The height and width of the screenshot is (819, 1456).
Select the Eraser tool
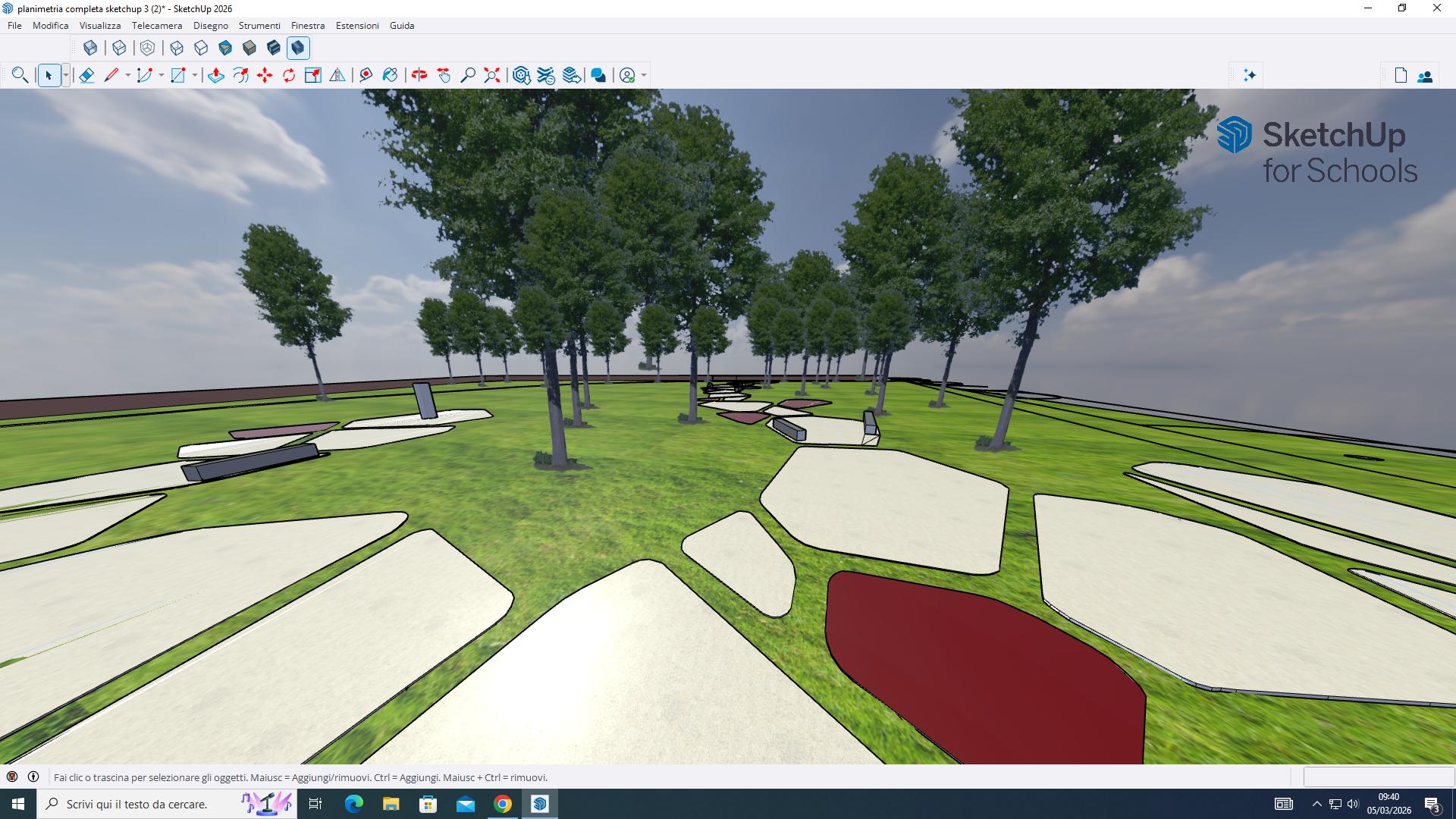[x=86, y=75]
